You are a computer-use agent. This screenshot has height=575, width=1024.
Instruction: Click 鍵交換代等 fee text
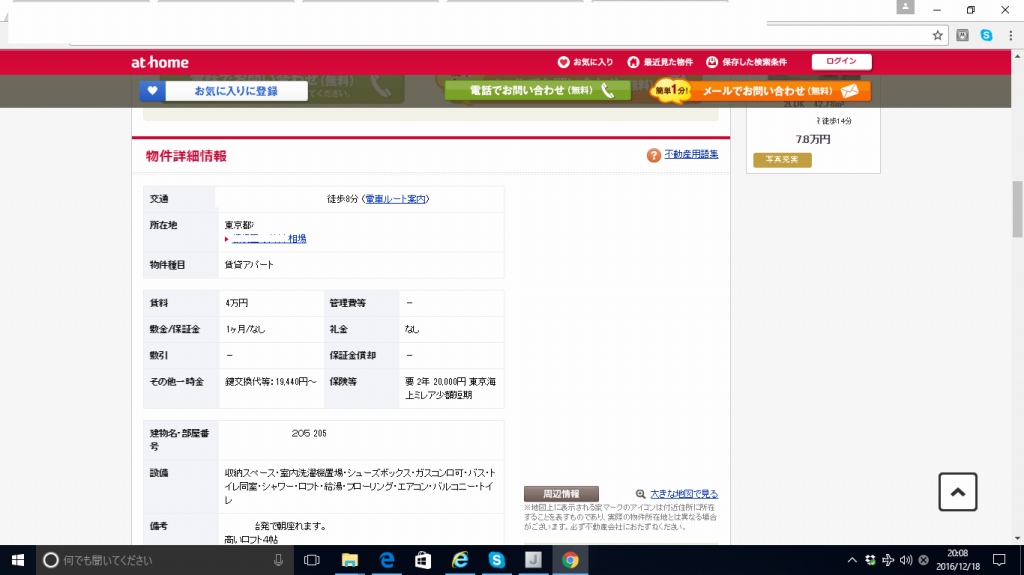click(270, 382)
